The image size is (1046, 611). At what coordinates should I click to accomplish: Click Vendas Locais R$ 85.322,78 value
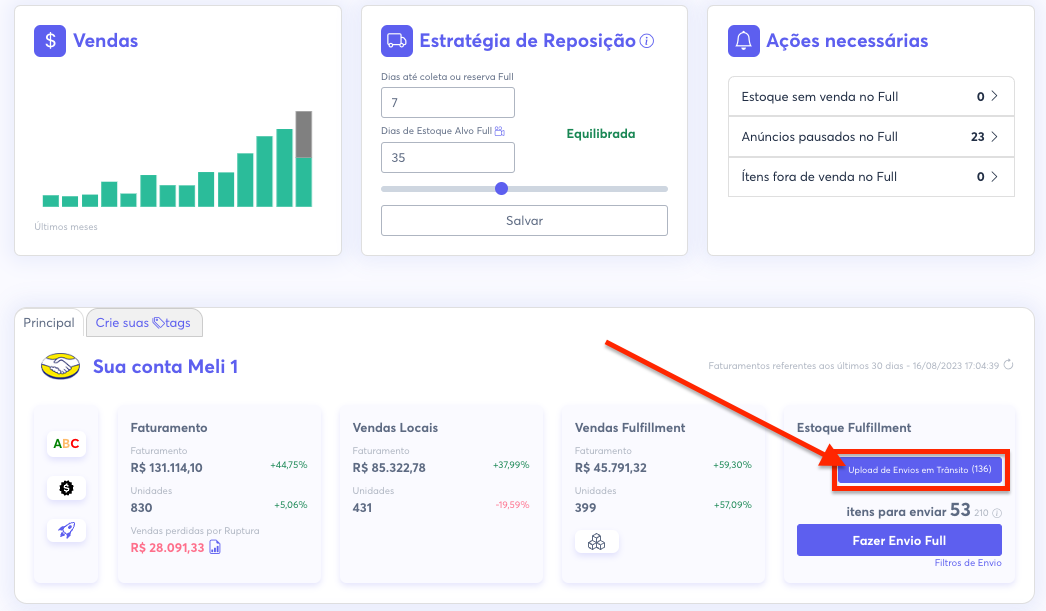tap(389, 468)
